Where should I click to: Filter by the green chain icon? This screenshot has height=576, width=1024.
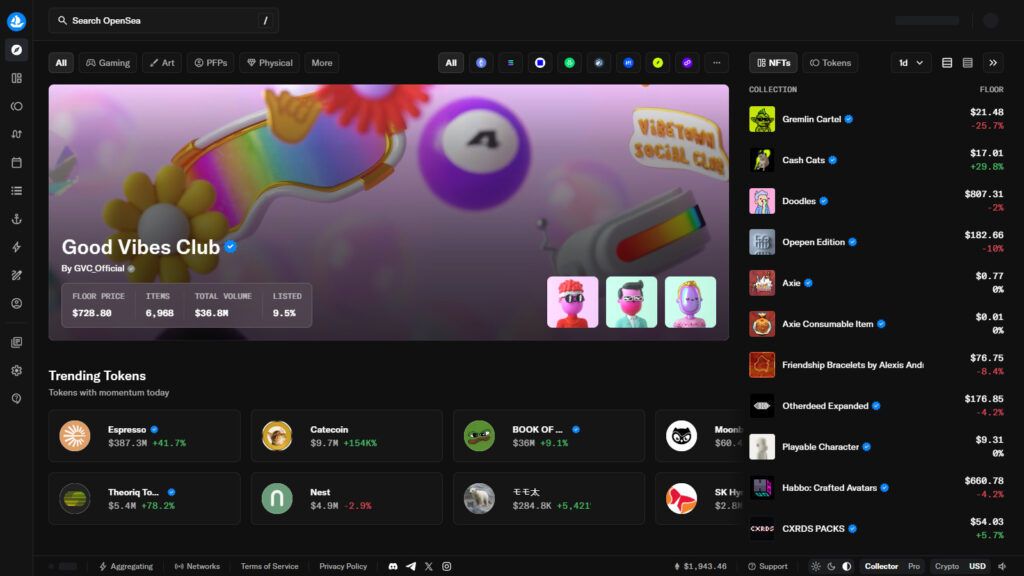click(x=569, y=63)
